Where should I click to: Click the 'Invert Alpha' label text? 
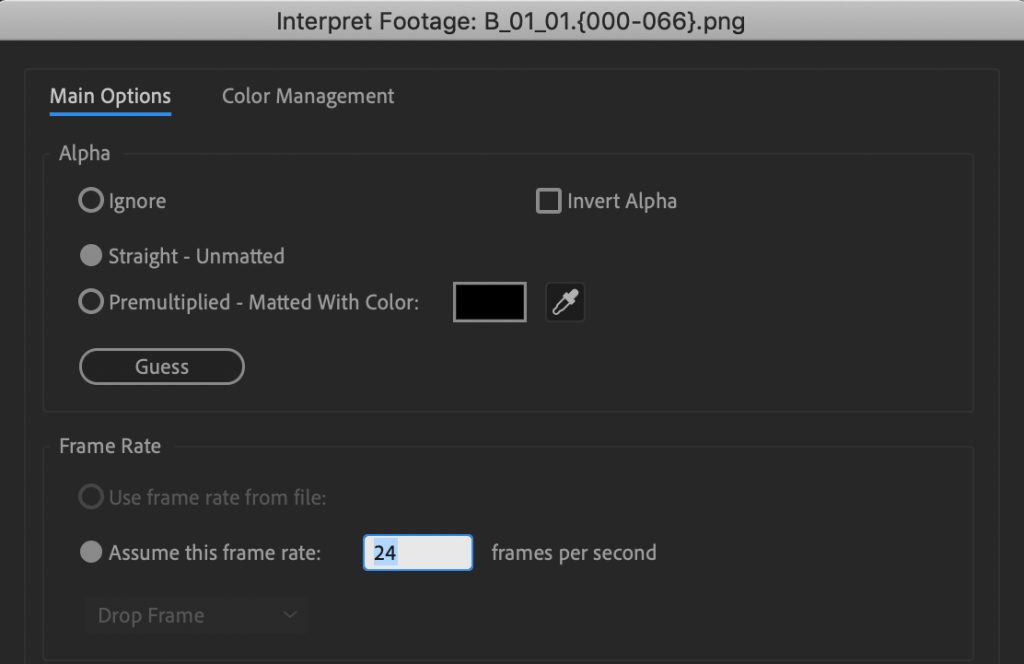point(622,201)
